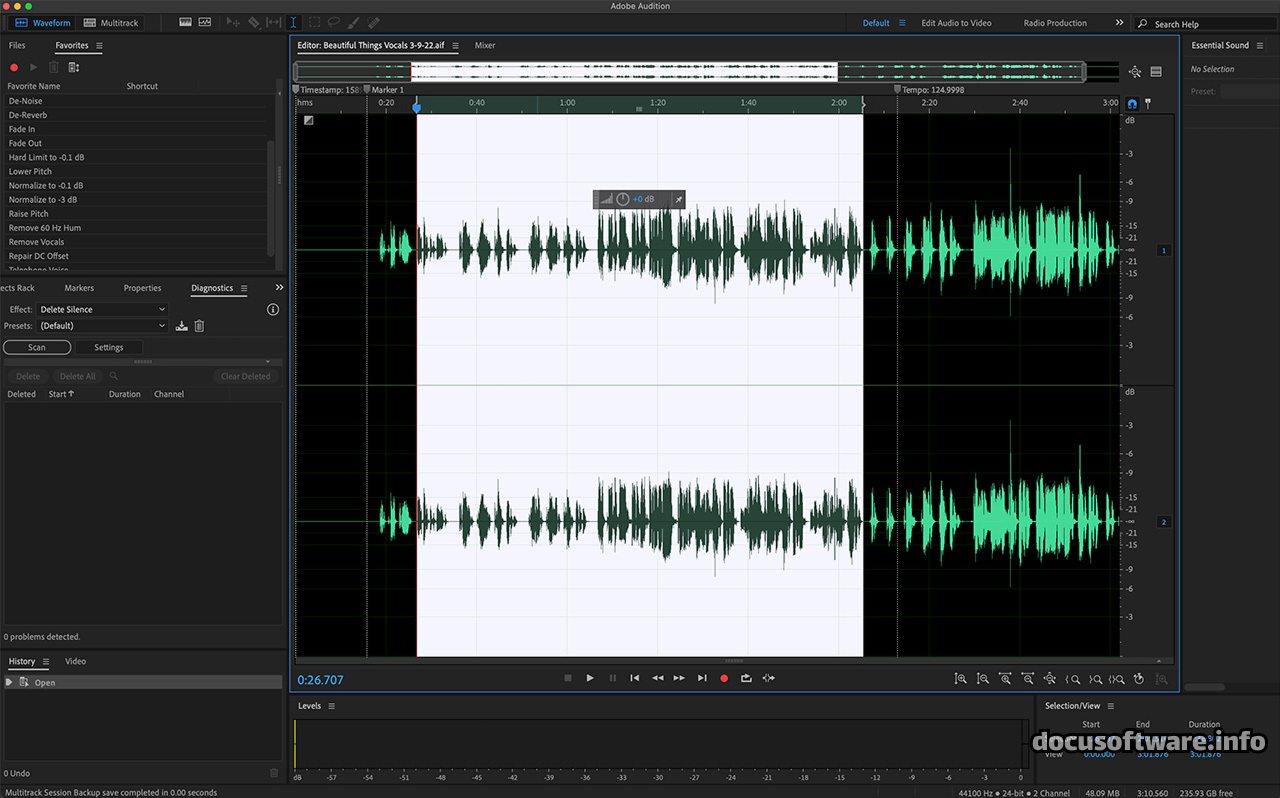Enable loop playback in the transport bar

pos(746,678)
